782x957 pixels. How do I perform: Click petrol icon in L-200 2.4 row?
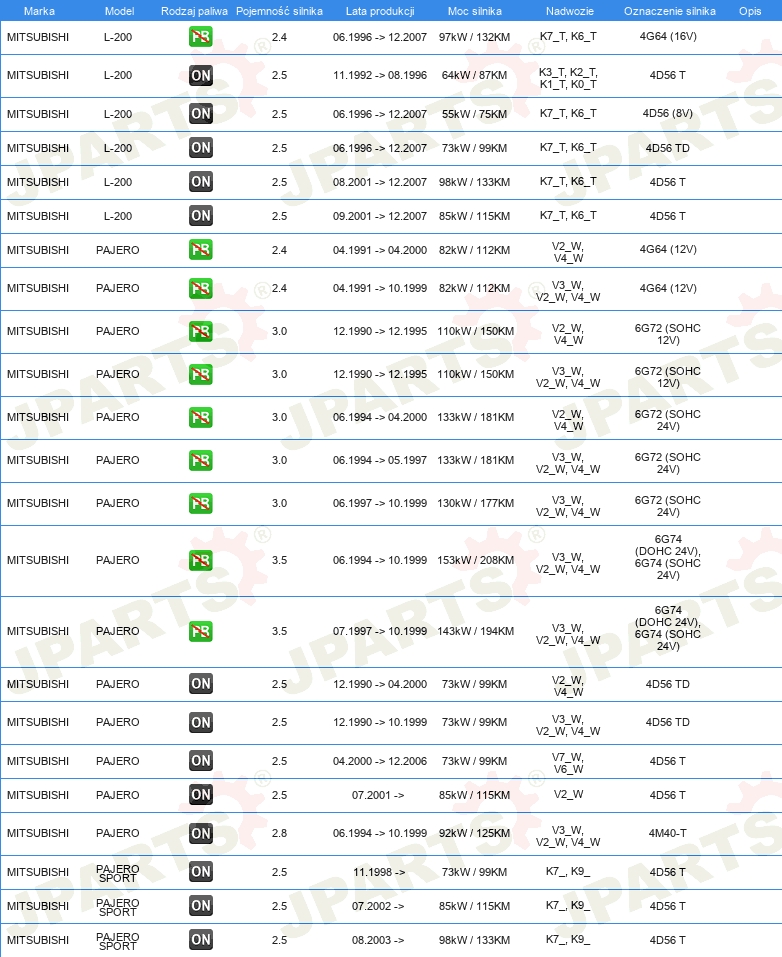200,37
